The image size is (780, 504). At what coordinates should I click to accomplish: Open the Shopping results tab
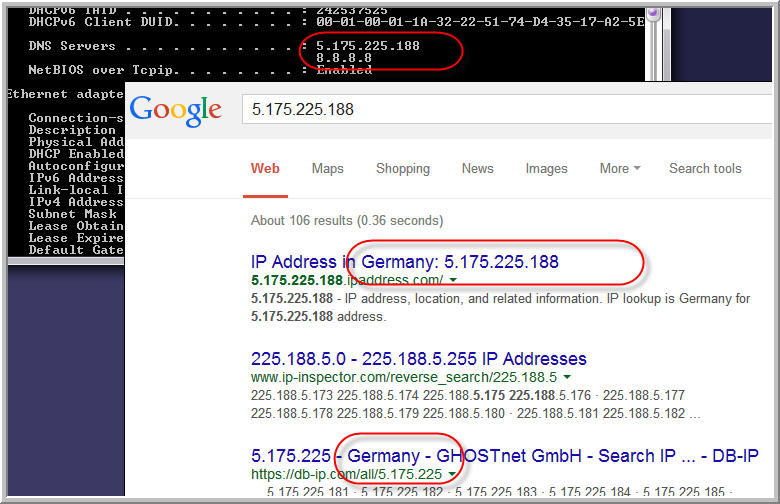[402, 169]
